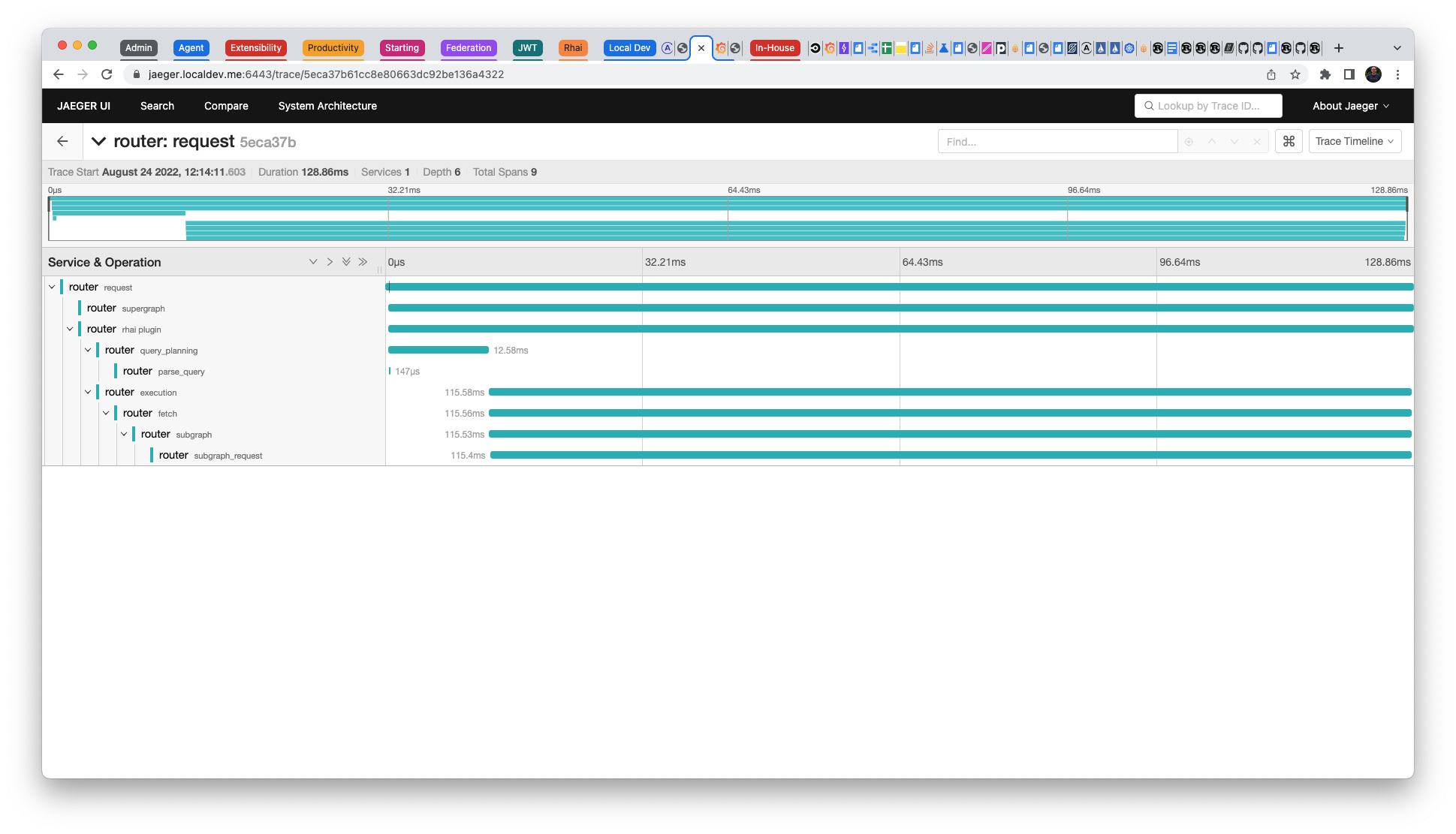Click the Search navigation link

point(157,106)
